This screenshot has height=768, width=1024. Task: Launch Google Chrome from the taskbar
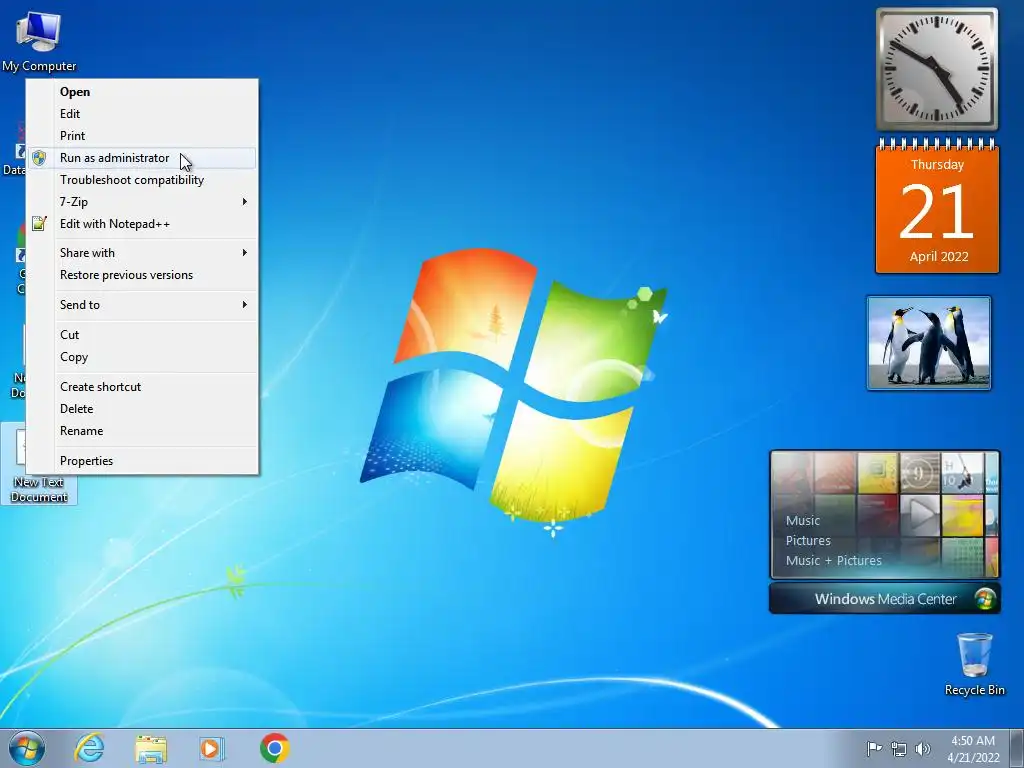[x=274, y=748]
